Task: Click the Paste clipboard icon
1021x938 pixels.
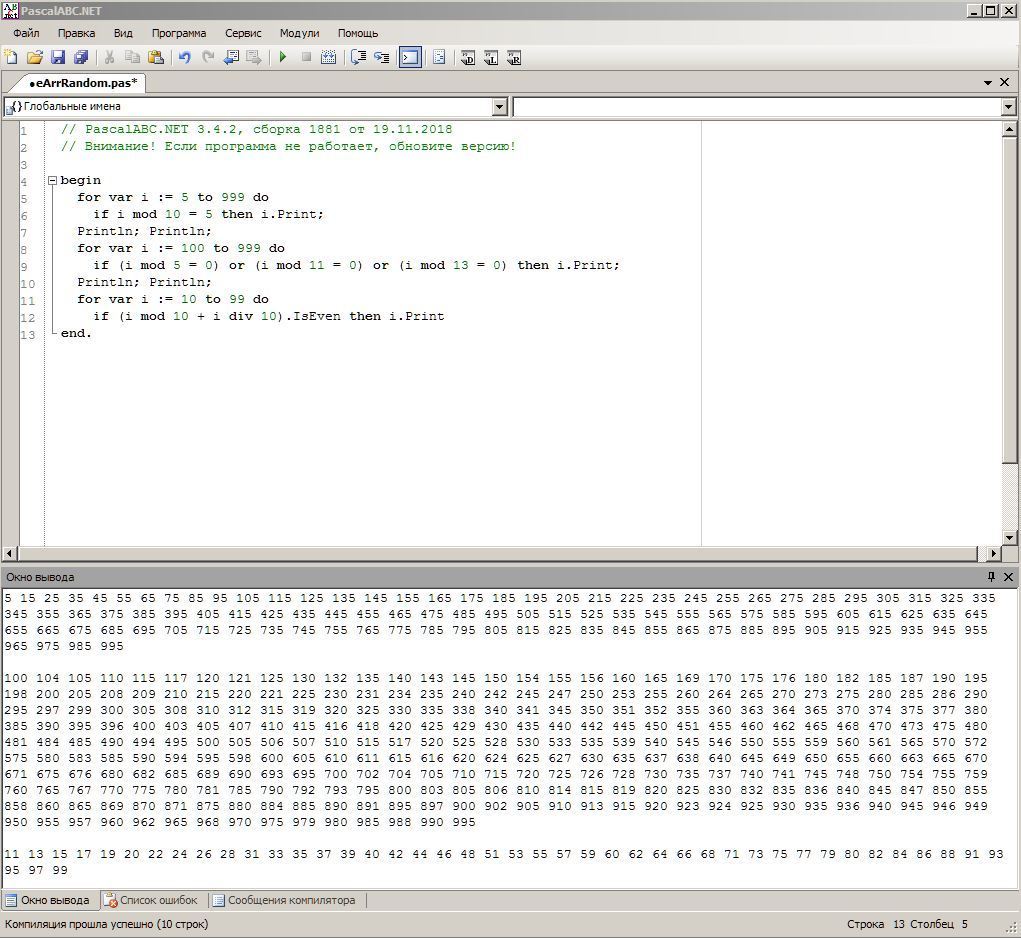Action: [x=156, y=58]
